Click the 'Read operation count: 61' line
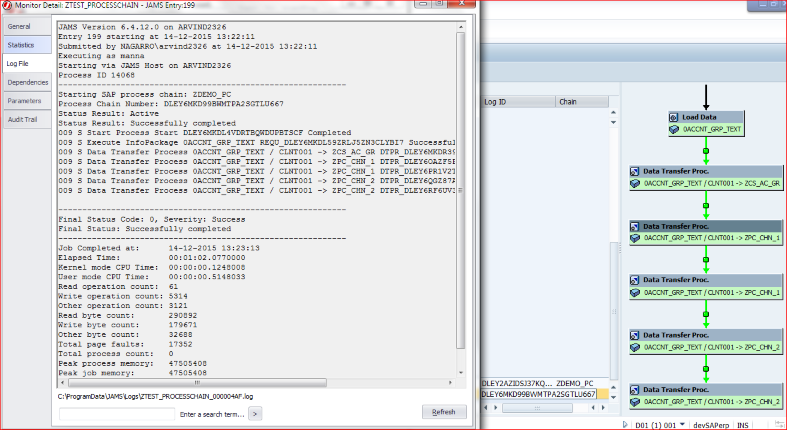Screen dimensions: 787x430 pos(118,286)
